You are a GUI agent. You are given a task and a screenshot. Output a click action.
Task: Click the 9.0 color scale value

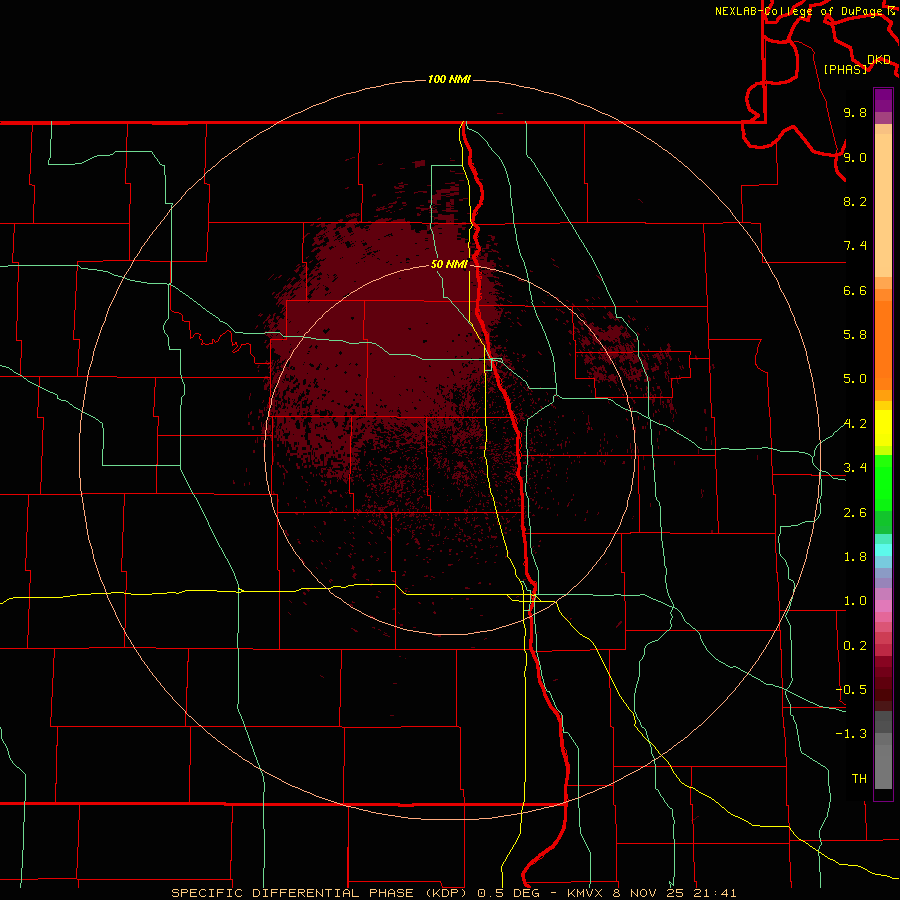pyautogui.click(x=855, y=158)
